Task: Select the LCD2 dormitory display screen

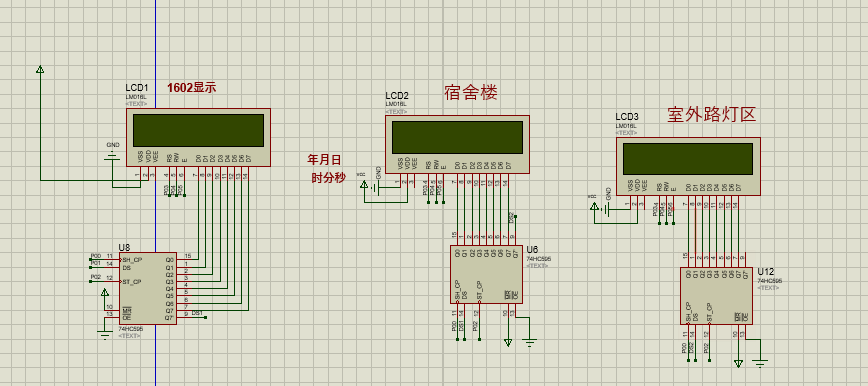Action: (x=457, y=144)
